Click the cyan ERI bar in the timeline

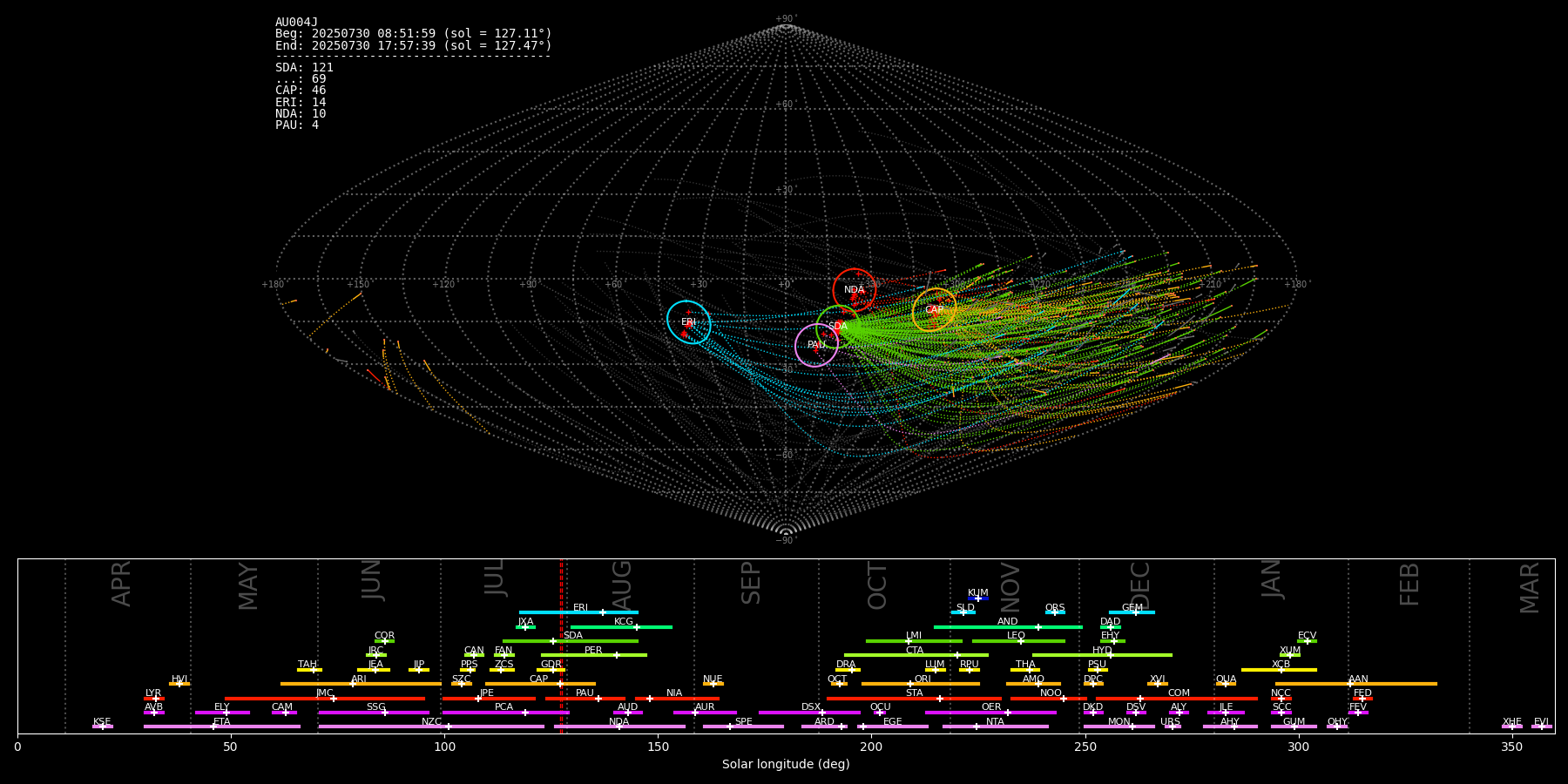pyautogui.click(x=578, y=612)
